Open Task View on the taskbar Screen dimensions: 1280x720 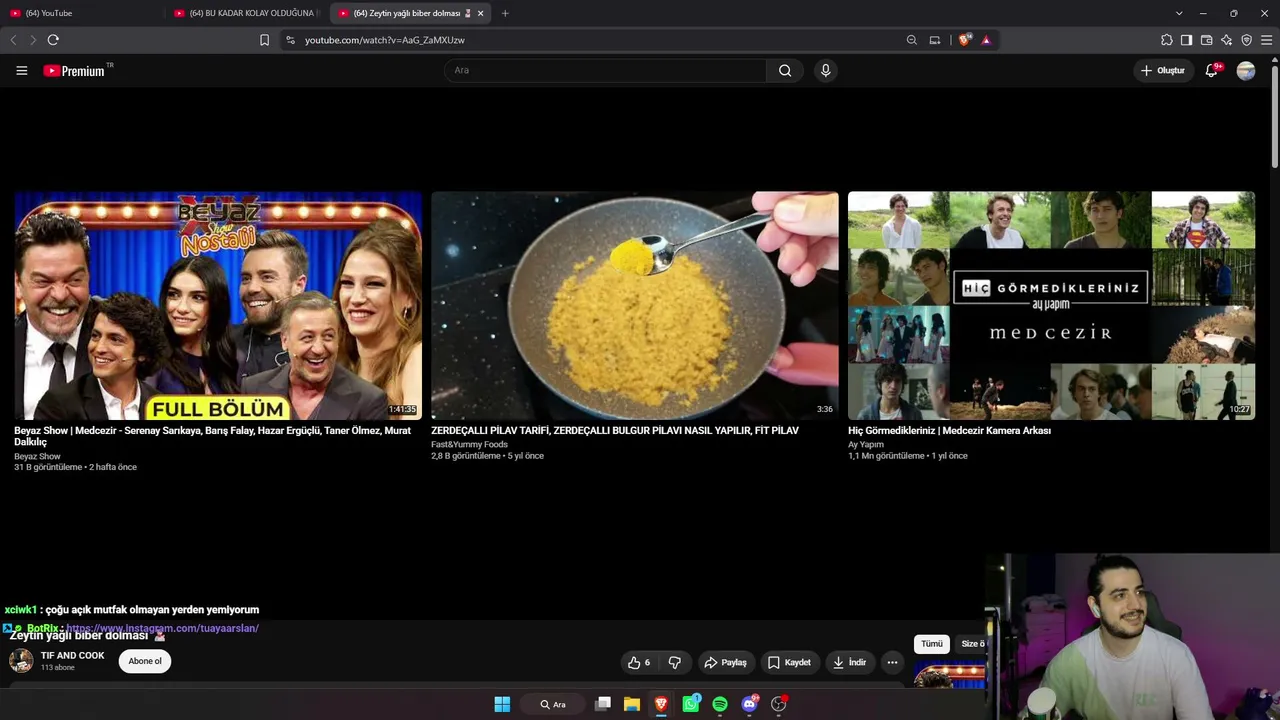click(603, 704)
